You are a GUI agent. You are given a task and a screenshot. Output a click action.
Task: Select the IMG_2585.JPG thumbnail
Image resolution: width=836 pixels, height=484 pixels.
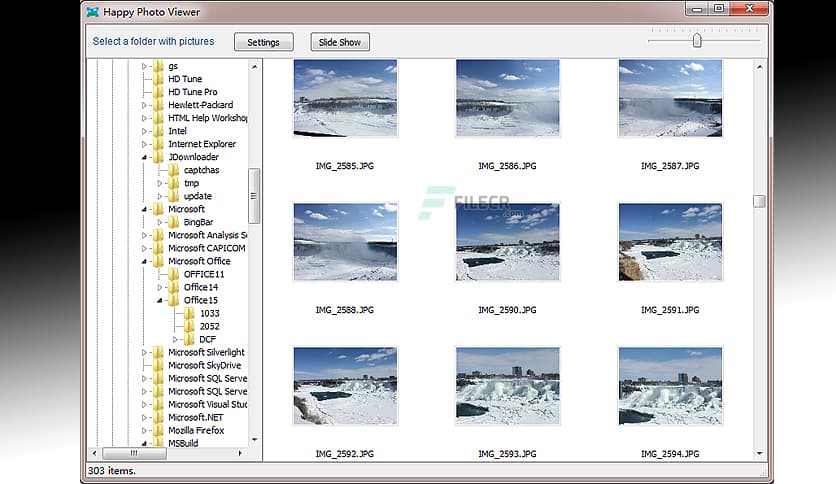(x=345, y=98)
